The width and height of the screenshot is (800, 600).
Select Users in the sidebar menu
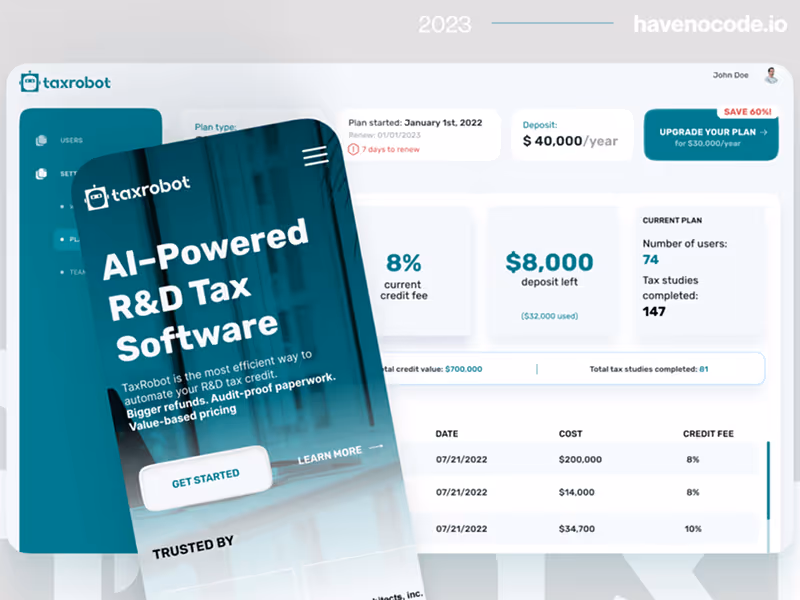(71, 140)
